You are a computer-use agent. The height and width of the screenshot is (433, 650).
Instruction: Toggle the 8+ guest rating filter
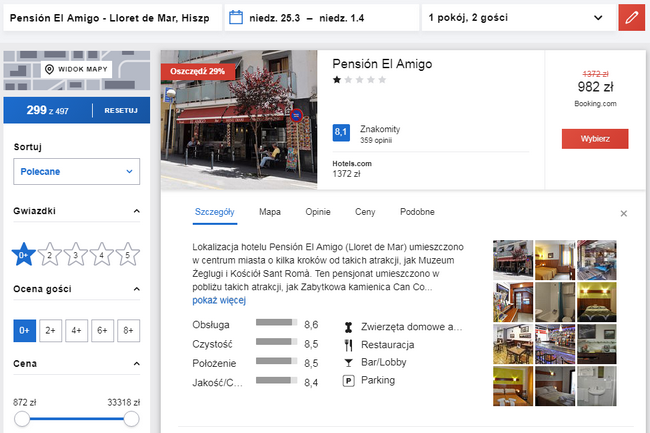129,331
